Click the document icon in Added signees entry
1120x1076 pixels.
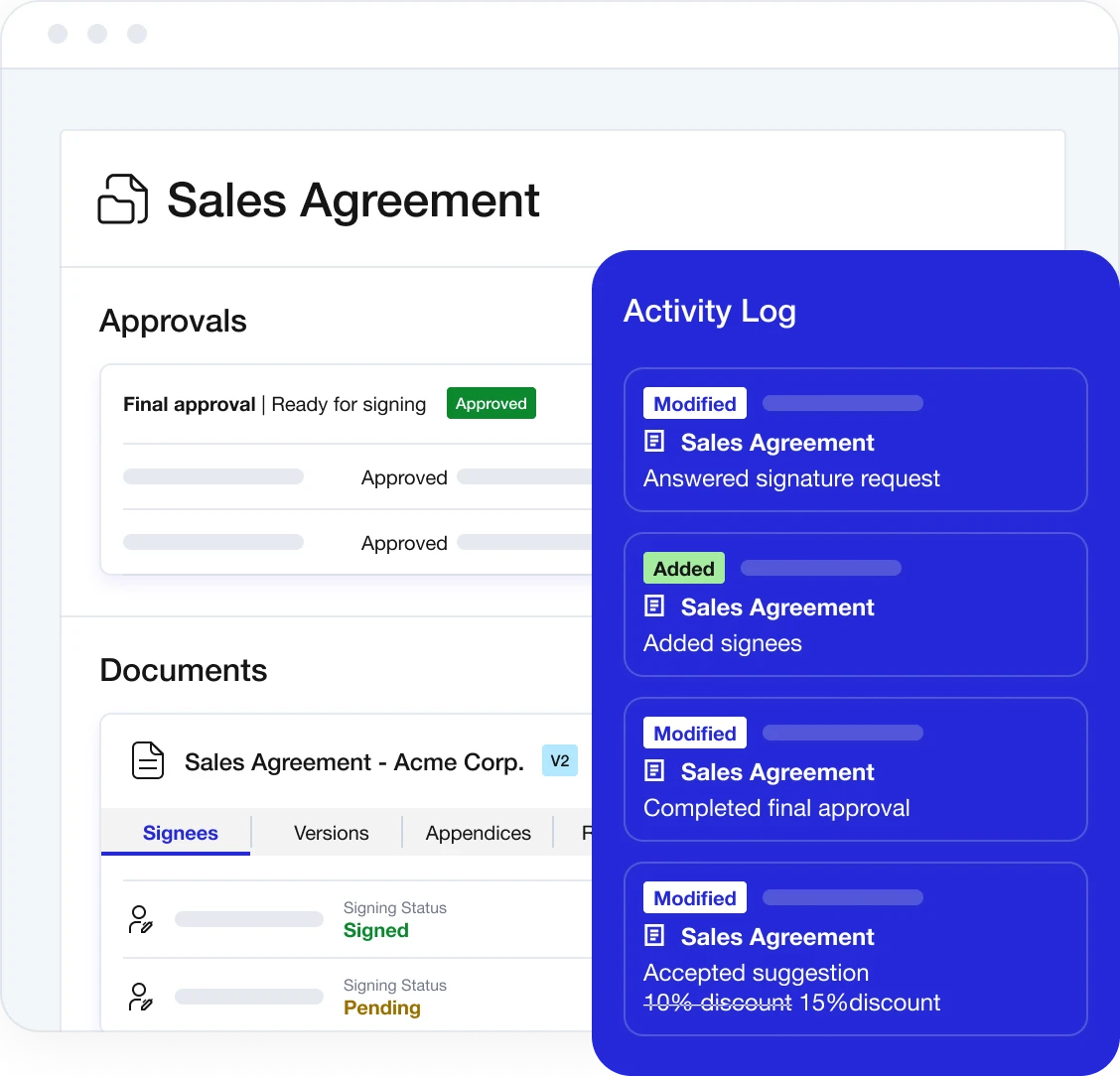click(654, 605)
